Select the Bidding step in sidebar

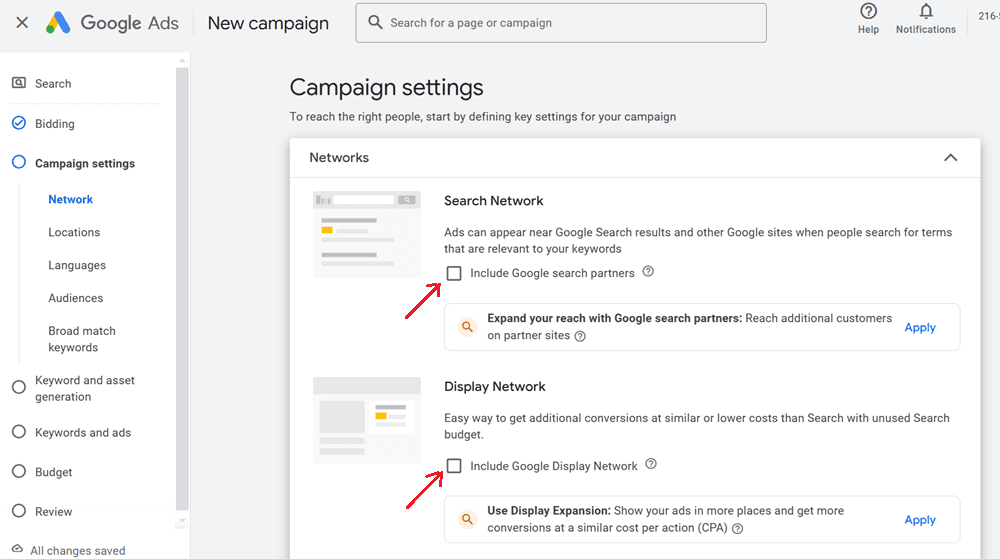coord(54,124)
